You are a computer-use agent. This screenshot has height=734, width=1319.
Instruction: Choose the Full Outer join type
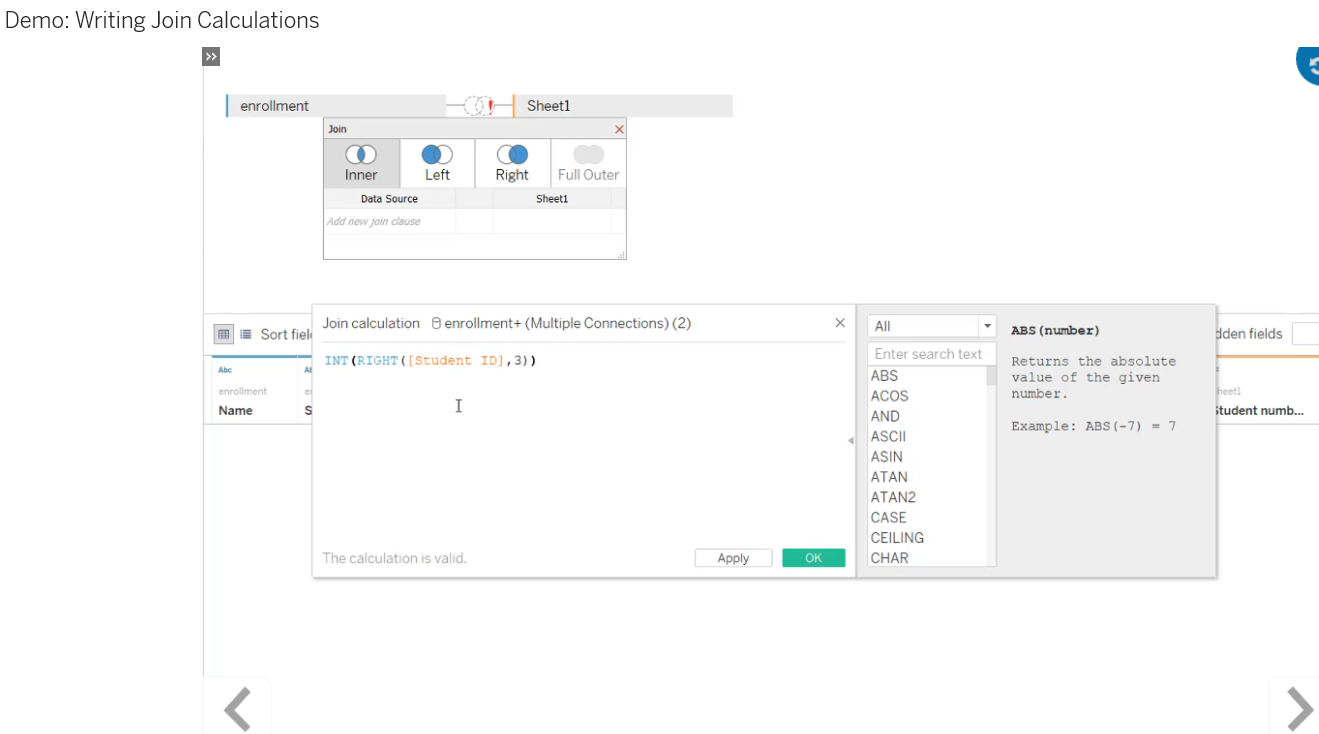588,163
